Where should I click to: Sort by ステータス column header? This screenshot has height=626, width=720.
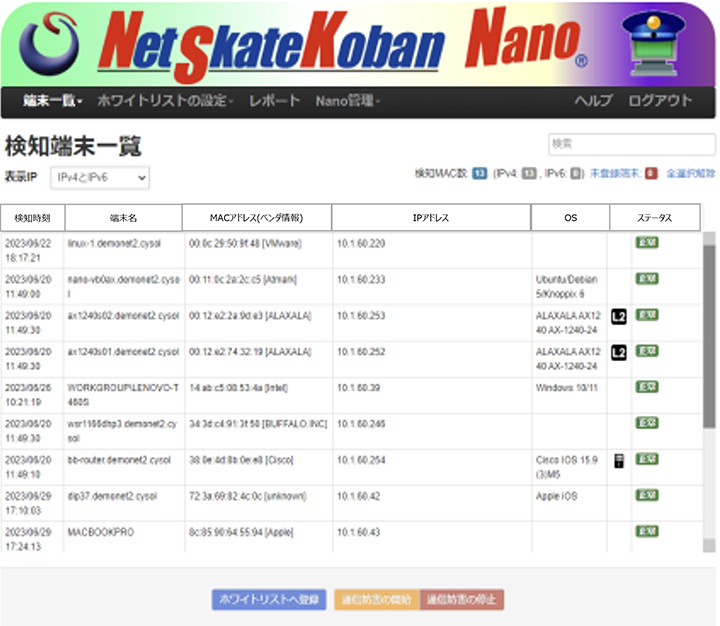[655, 218]
